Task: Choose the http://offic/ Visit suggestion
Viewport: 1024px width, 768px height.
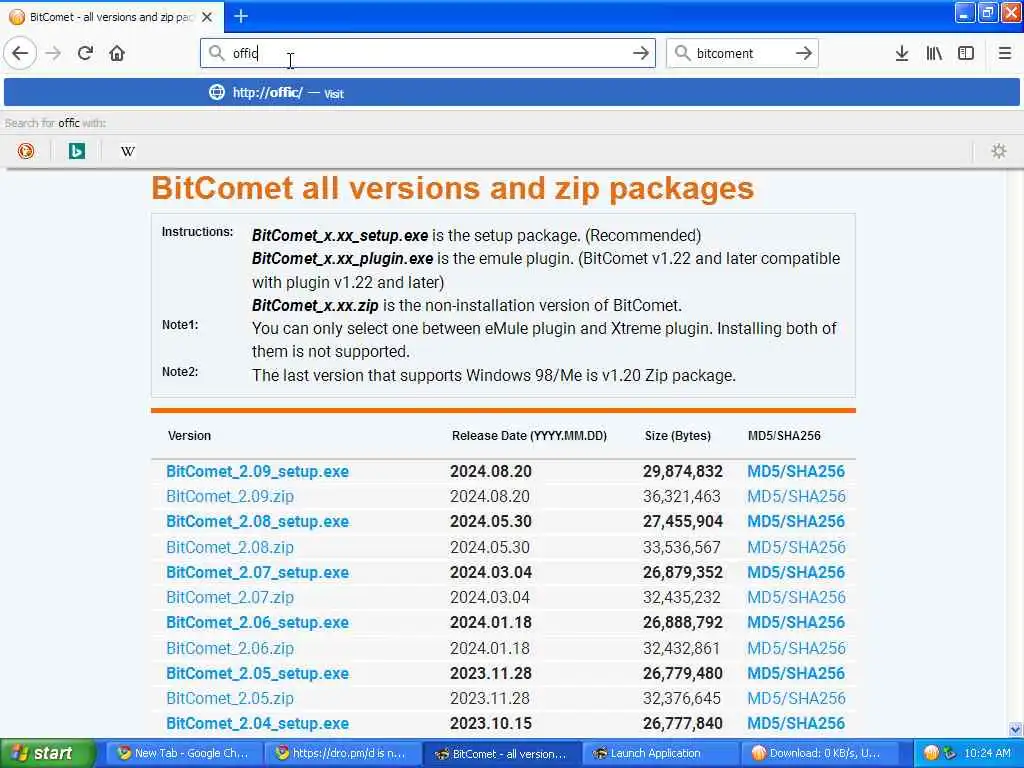Action: point(511,93)
